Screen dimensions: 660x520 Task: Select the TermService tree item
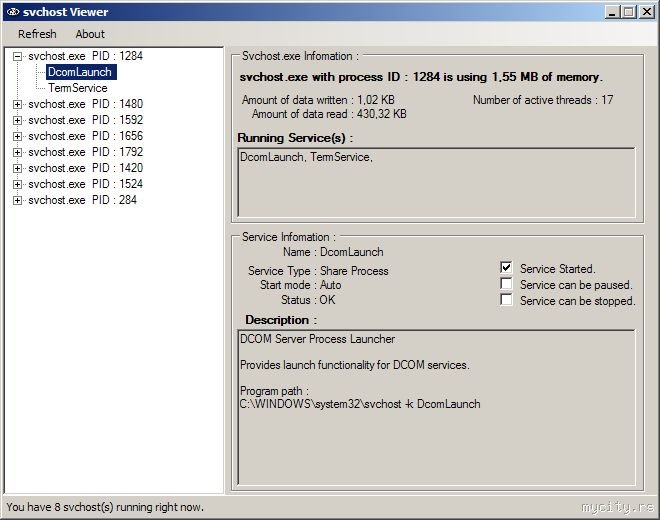pyautogui.click(x=77, y=88)
